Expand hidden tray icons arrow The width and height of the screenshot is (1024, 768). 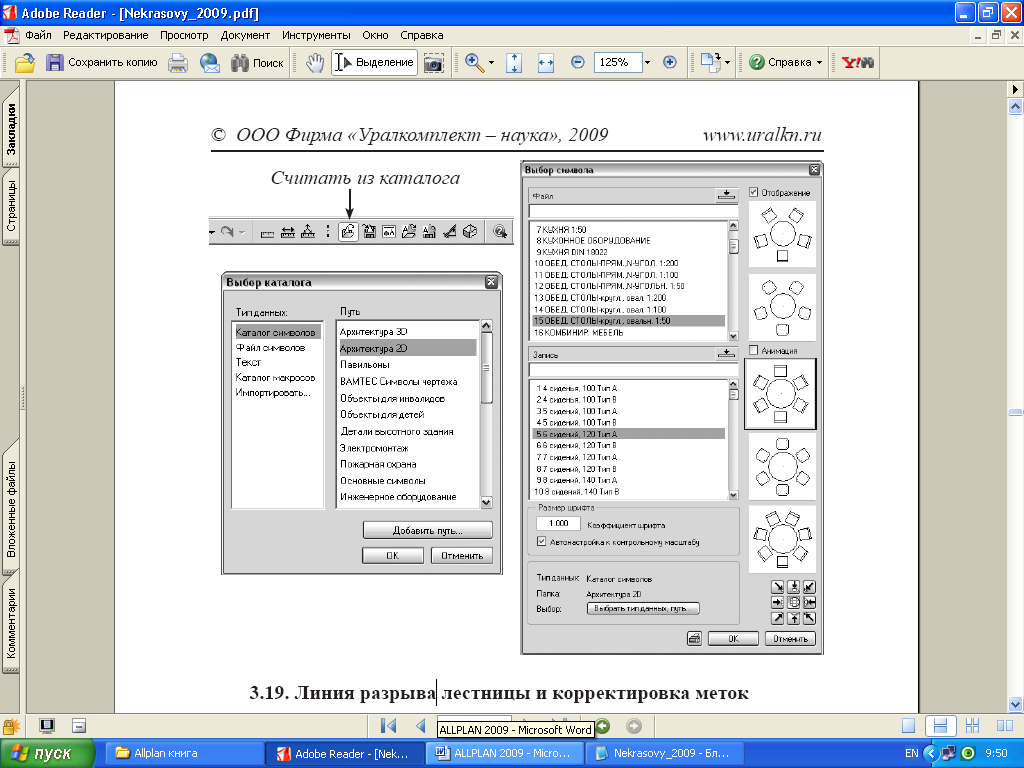click(931, 754)
